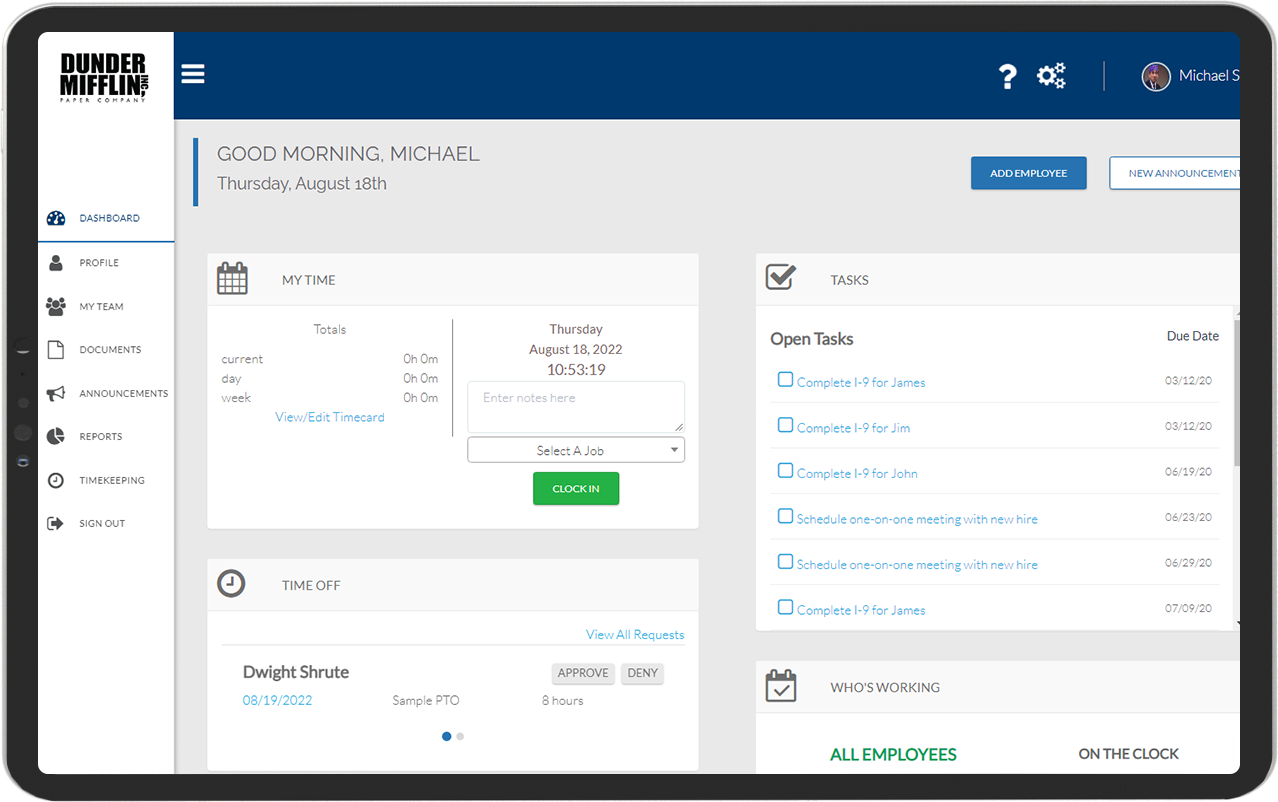Deny Dwight Shrute's time off request
1278x802 pixels.
tap(642, 673)
